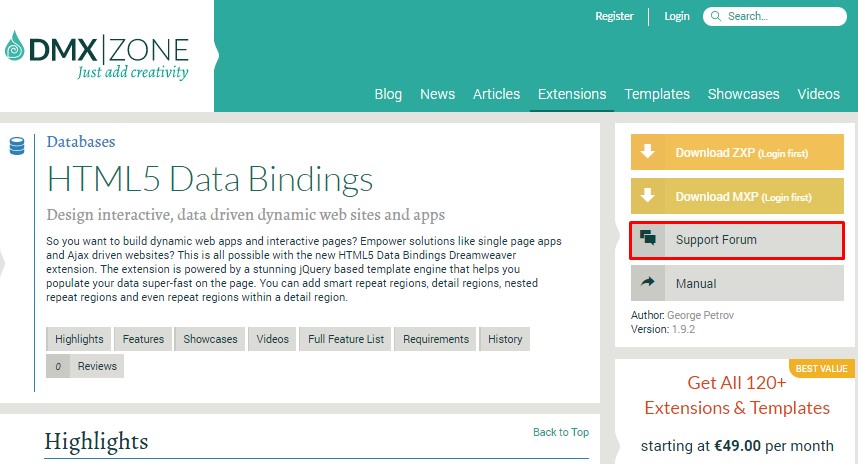Image resolution: width=858 pixels, height=464 pixels.
Task: Click the 'Just add creativity' tagline
Action: 133,72
